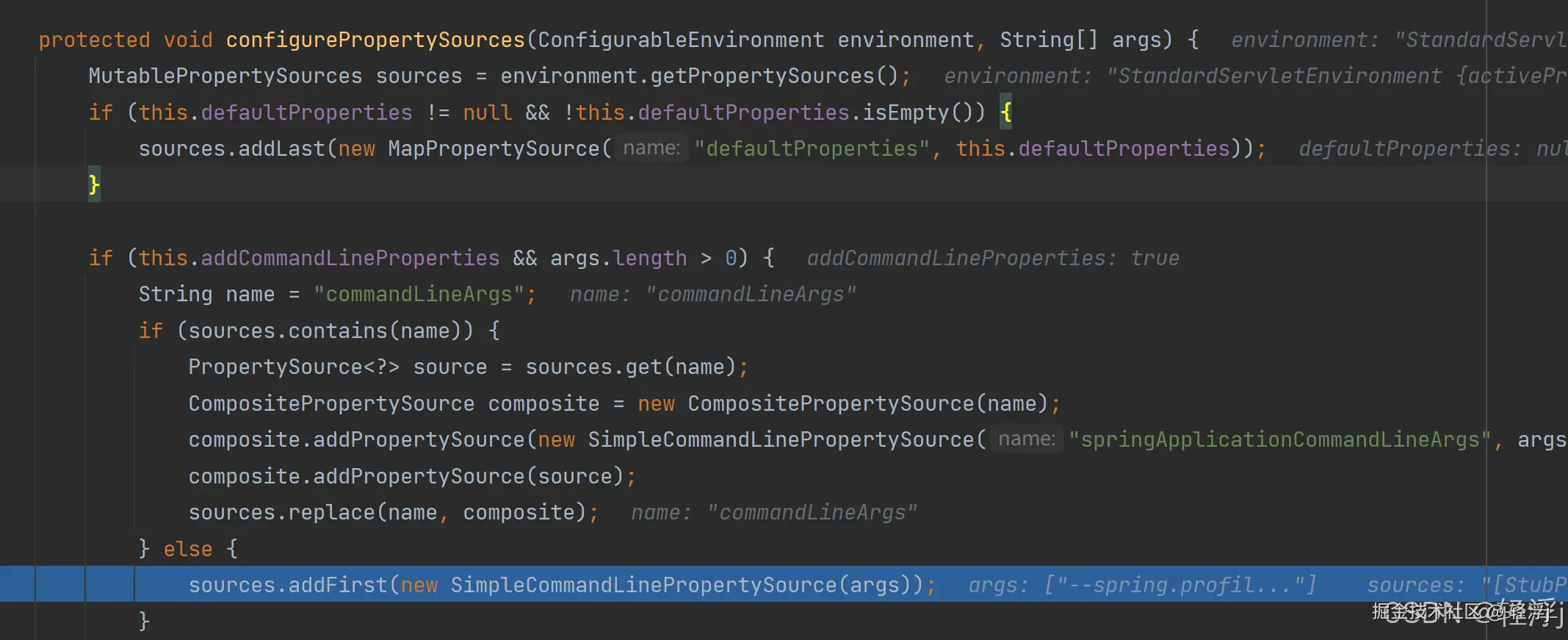Click the args: ["--spring.profil..."] inline hint
Image resolution: width=1568 pixels, height=640 pixels.
[x=1143, y=585]
